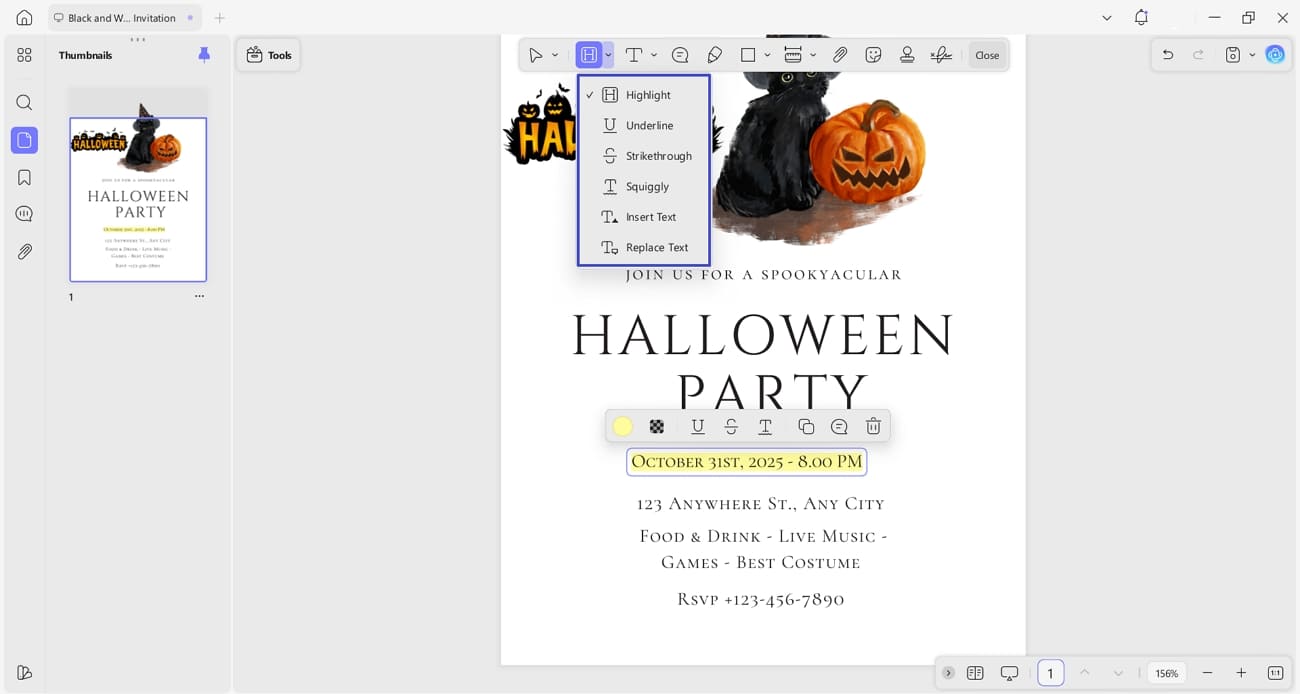Choose Replace Text from the markup menu
The image size is (1300, 694).
[x=644, y=247]
